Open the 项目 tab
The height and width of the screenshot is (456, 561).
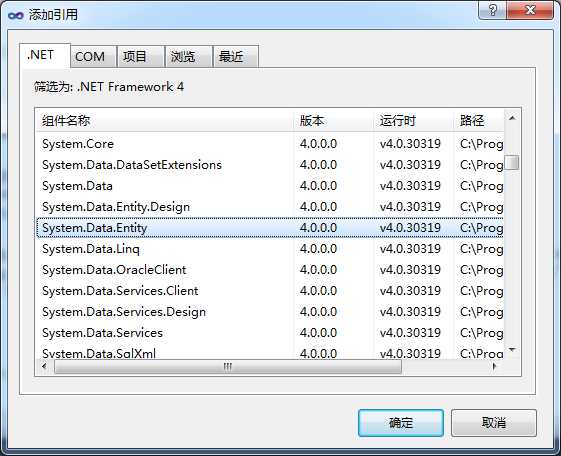coord(141,57)
